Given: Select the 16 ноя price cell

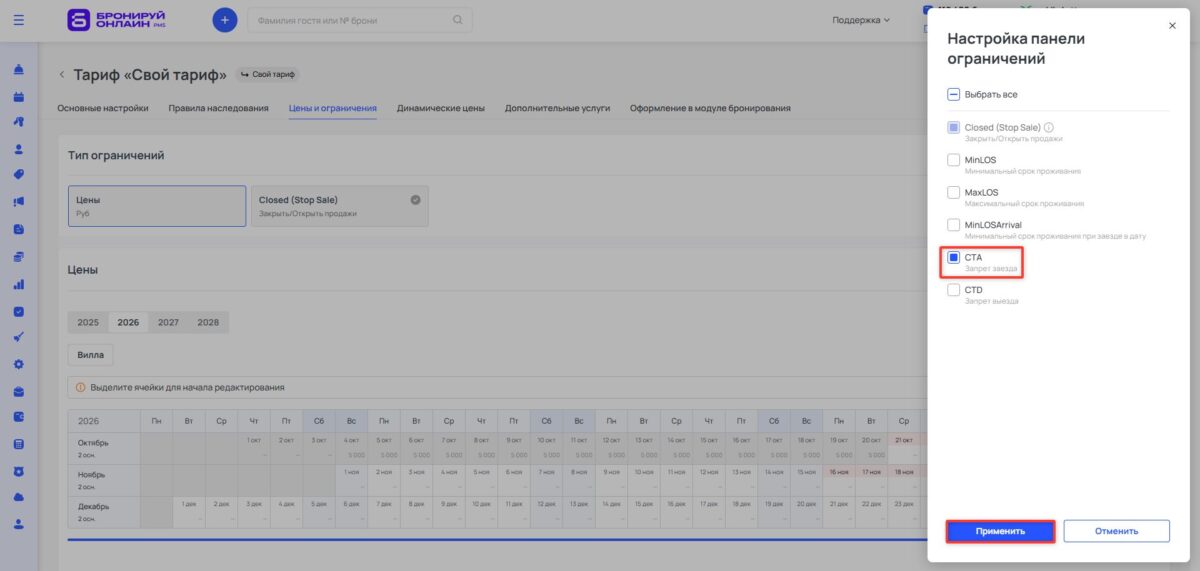Looking at the screenshot, I should [839, 480].
